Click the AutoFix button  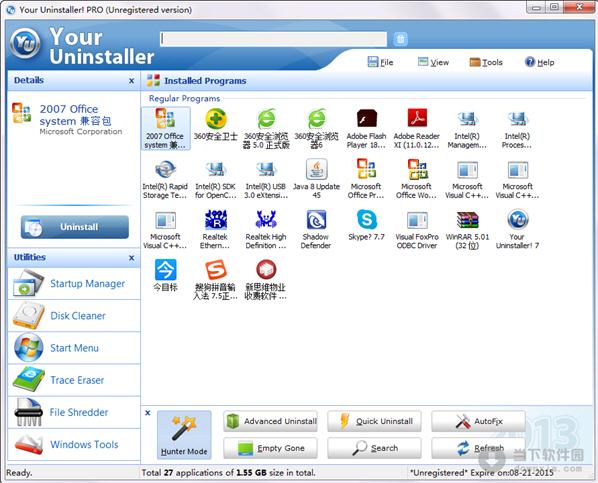pyautogui.click(x=479, y=421)
